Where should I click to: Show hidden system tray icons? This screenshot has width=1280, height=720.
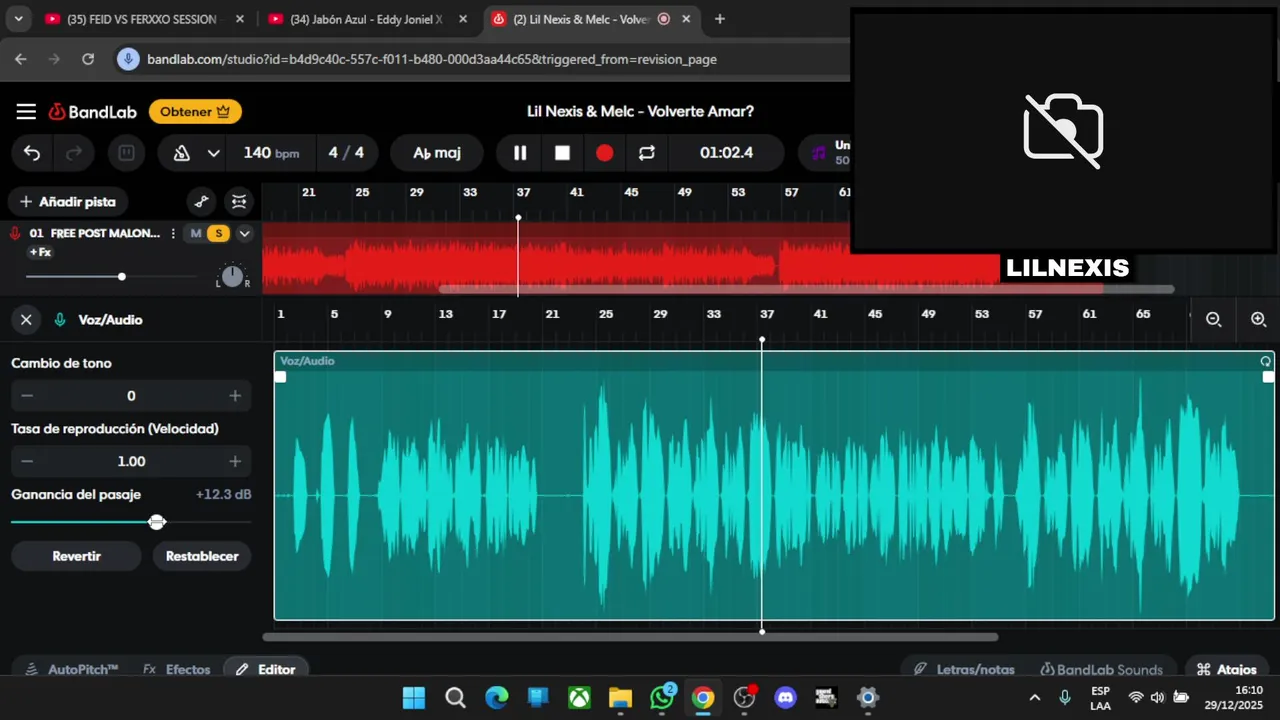(1035, 697)
